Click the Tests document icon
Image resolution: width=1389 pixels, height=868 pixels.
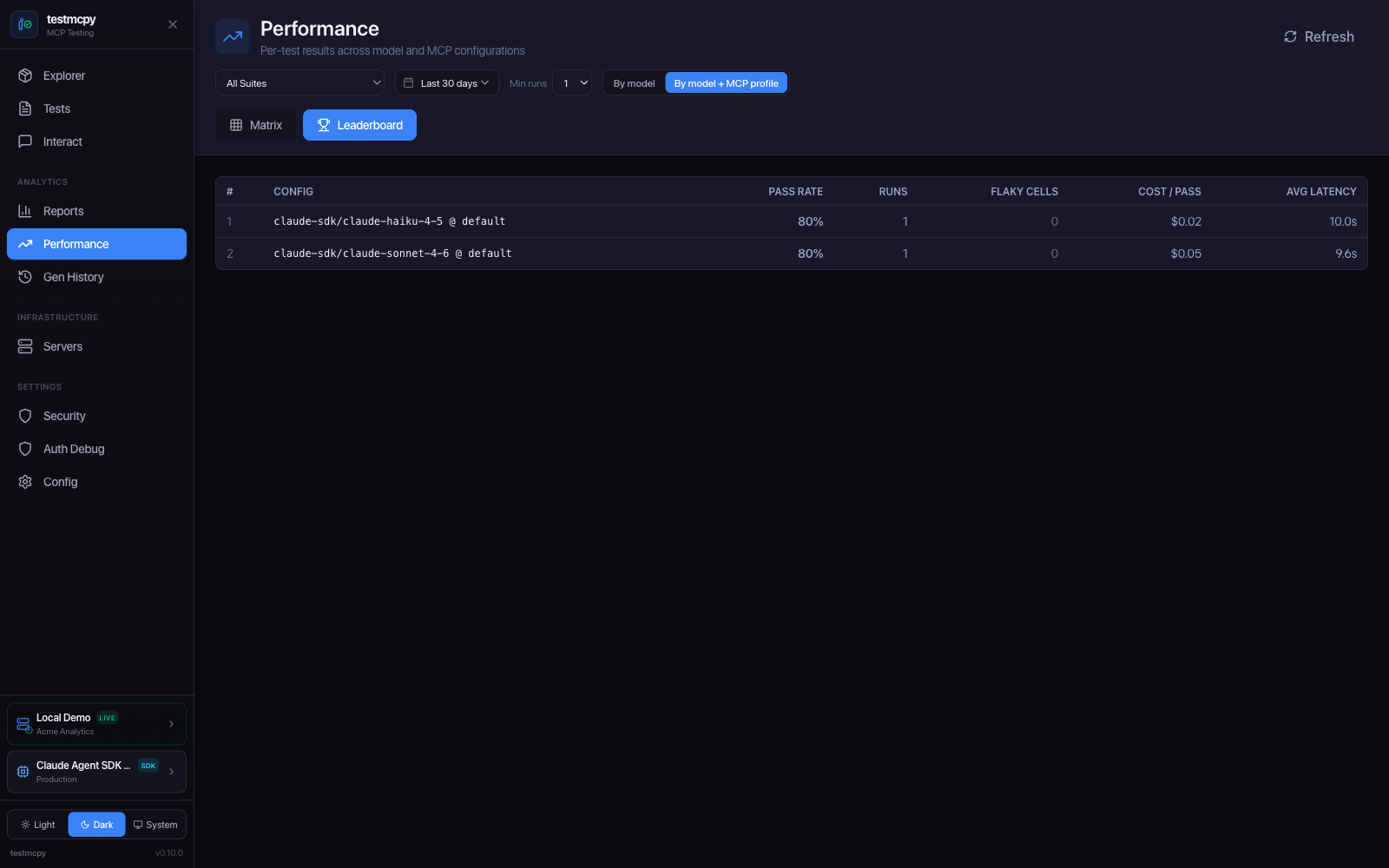(x=25, y=108)
